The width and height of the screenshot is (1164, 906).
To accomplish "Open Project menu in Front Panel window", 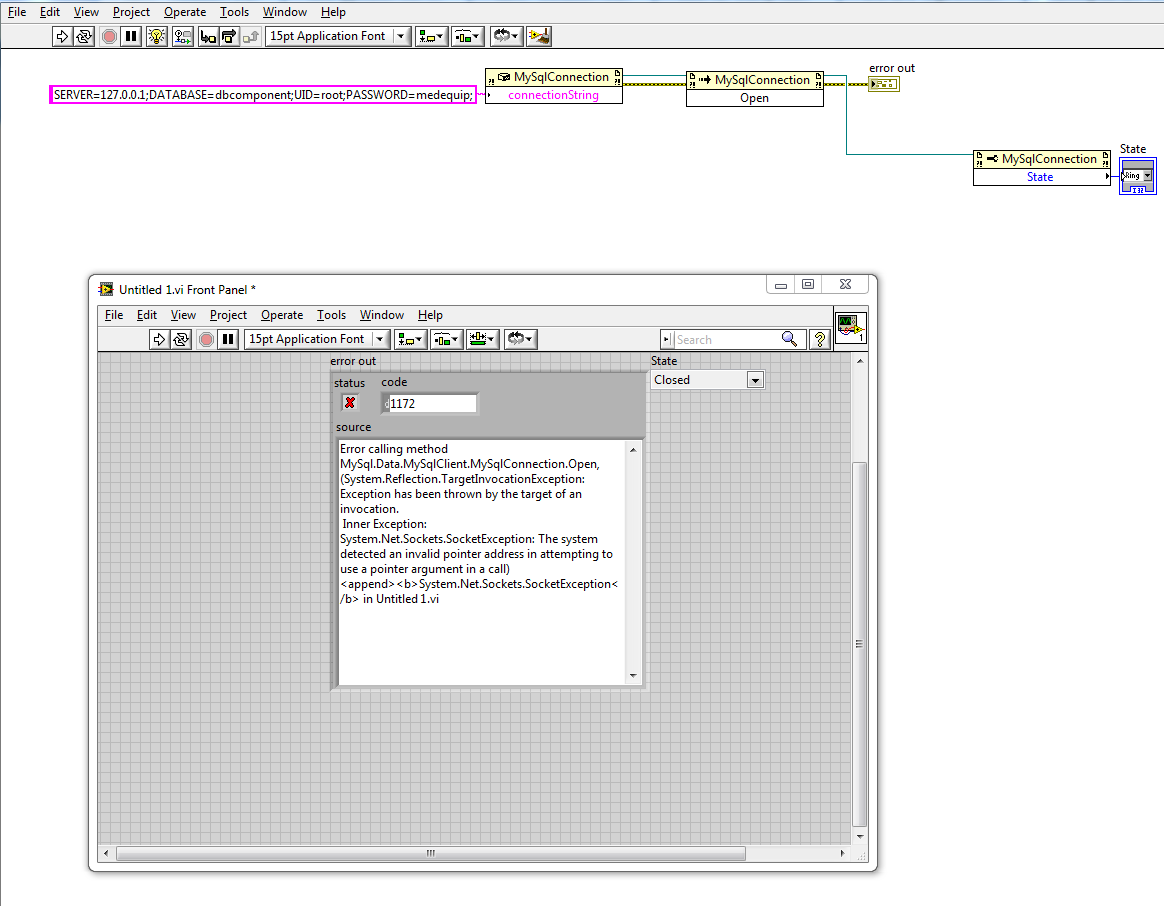I will (228, 315).
